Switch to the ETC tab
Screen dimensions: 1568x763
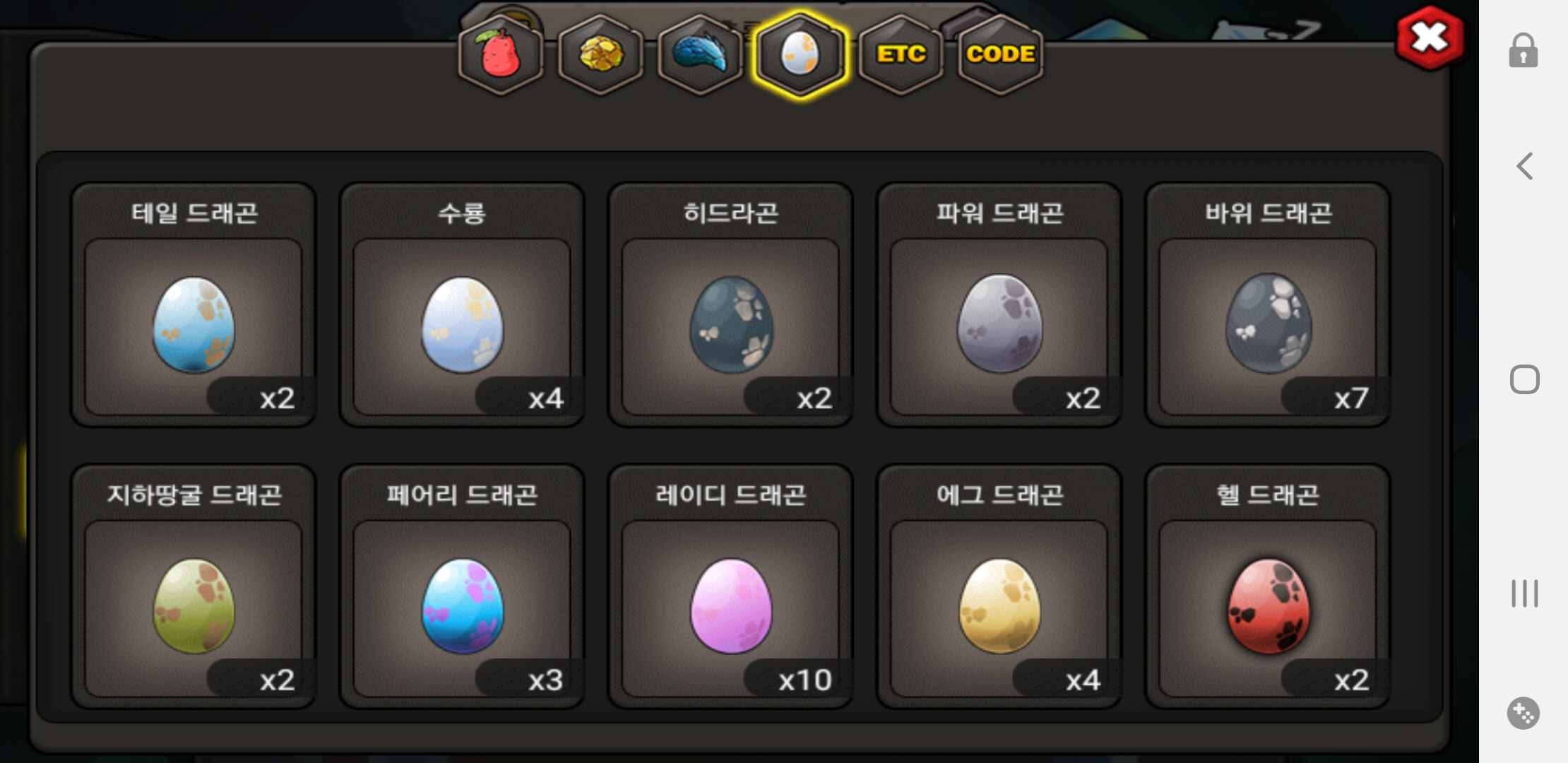901,54
